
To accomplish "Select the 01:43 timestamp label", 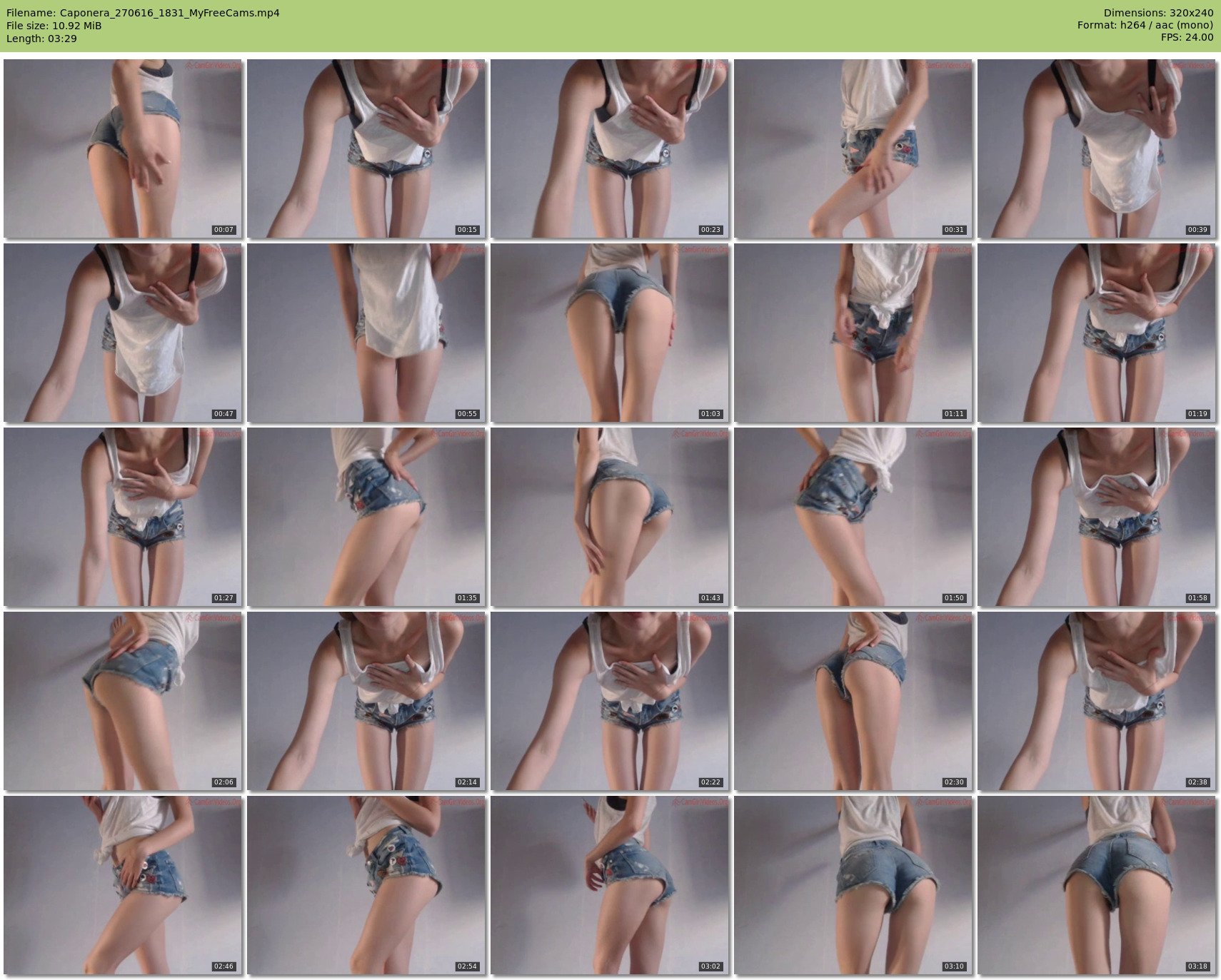I will click(710, 598).
